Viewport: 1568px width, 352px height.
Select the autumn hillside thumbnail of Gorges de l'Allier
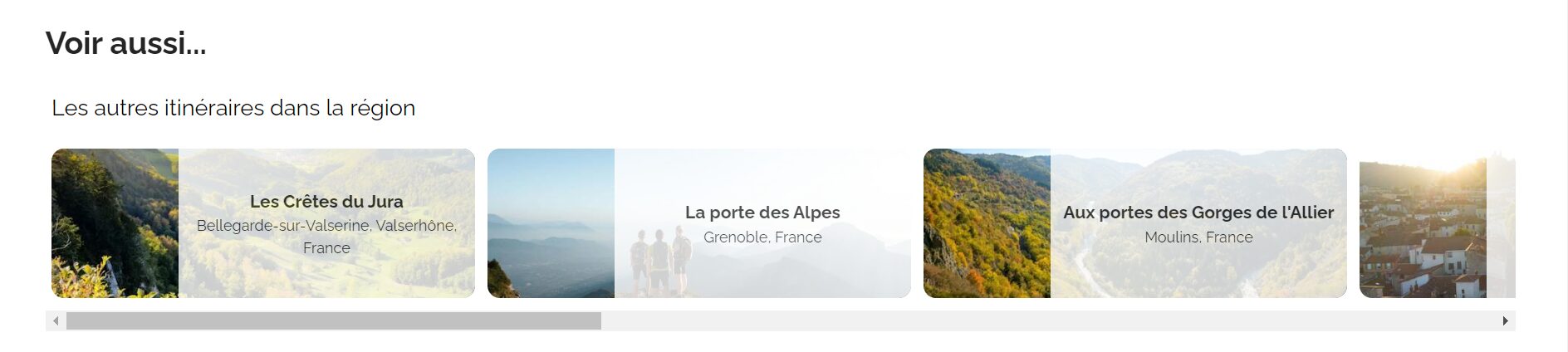click(x=987, y=223)
